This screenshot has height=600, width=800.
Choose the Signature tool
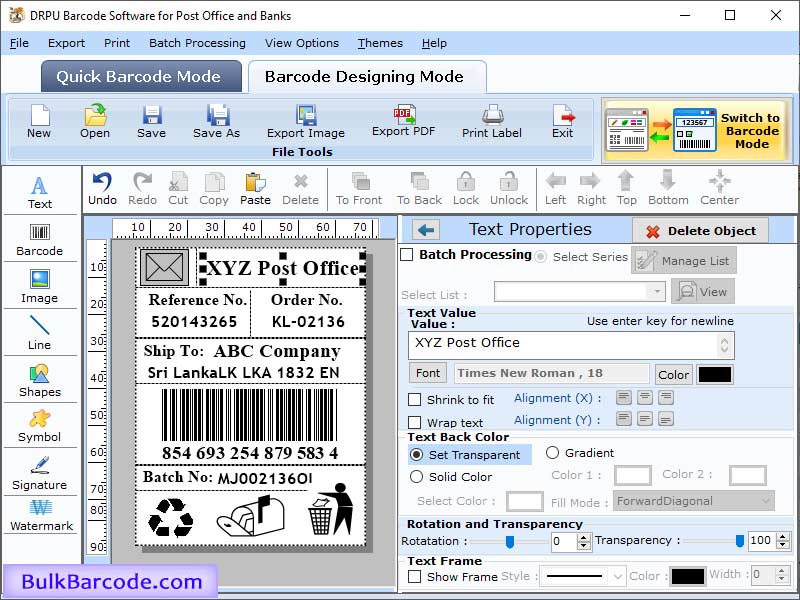point(40,473)
